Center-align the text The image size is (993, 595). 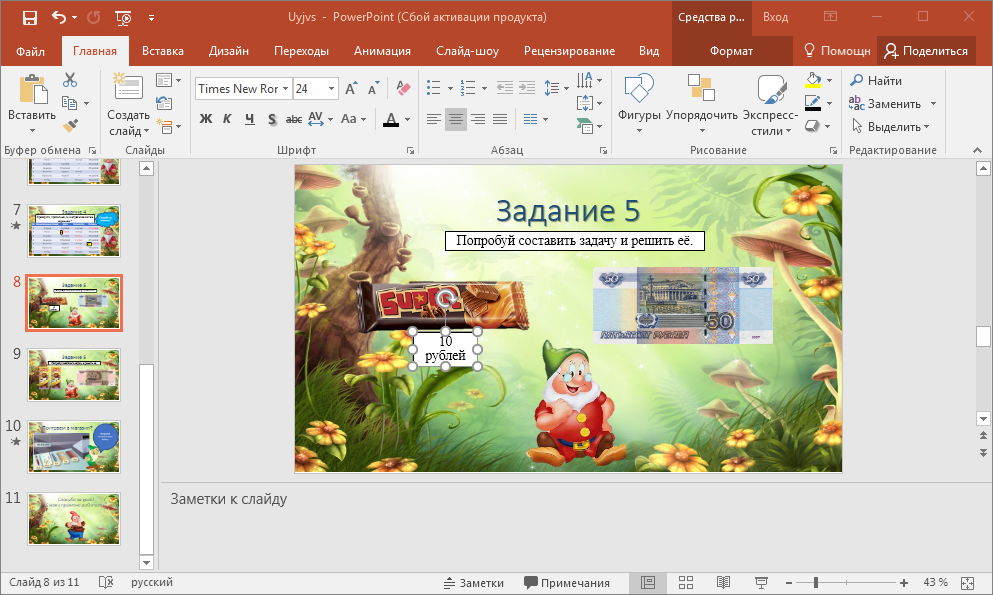(x=455, y=118)
